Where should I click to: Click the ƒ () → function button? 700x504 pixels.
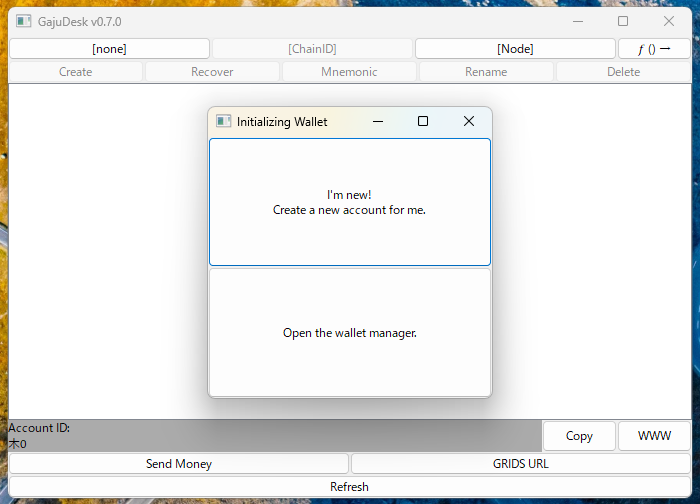pos(654,48)
